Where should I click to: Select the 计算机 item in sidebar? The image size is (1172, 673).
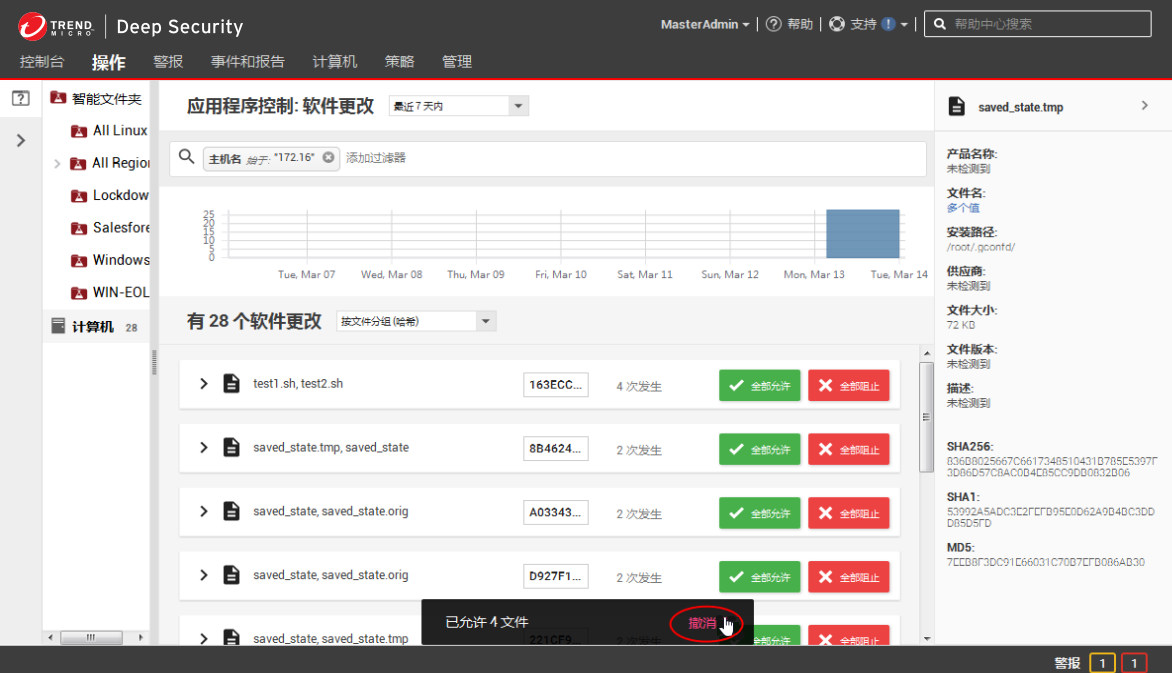[93, 327]
